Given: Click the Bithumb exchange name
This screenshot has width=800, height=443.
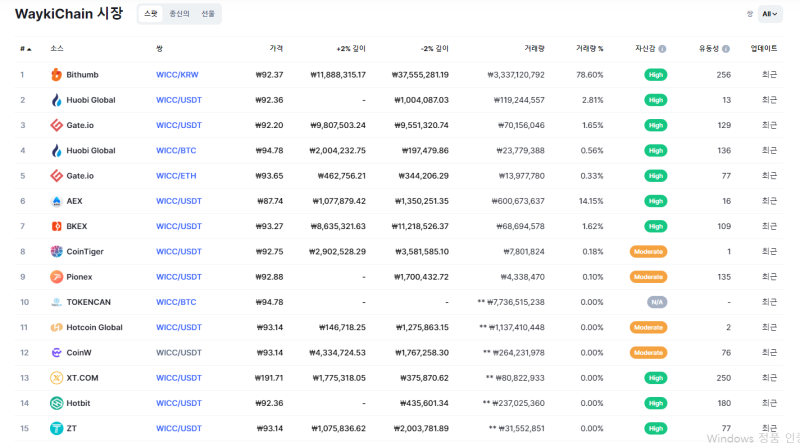Looking at the screenshot, I should pyautogui.click(x=82, y=75).
